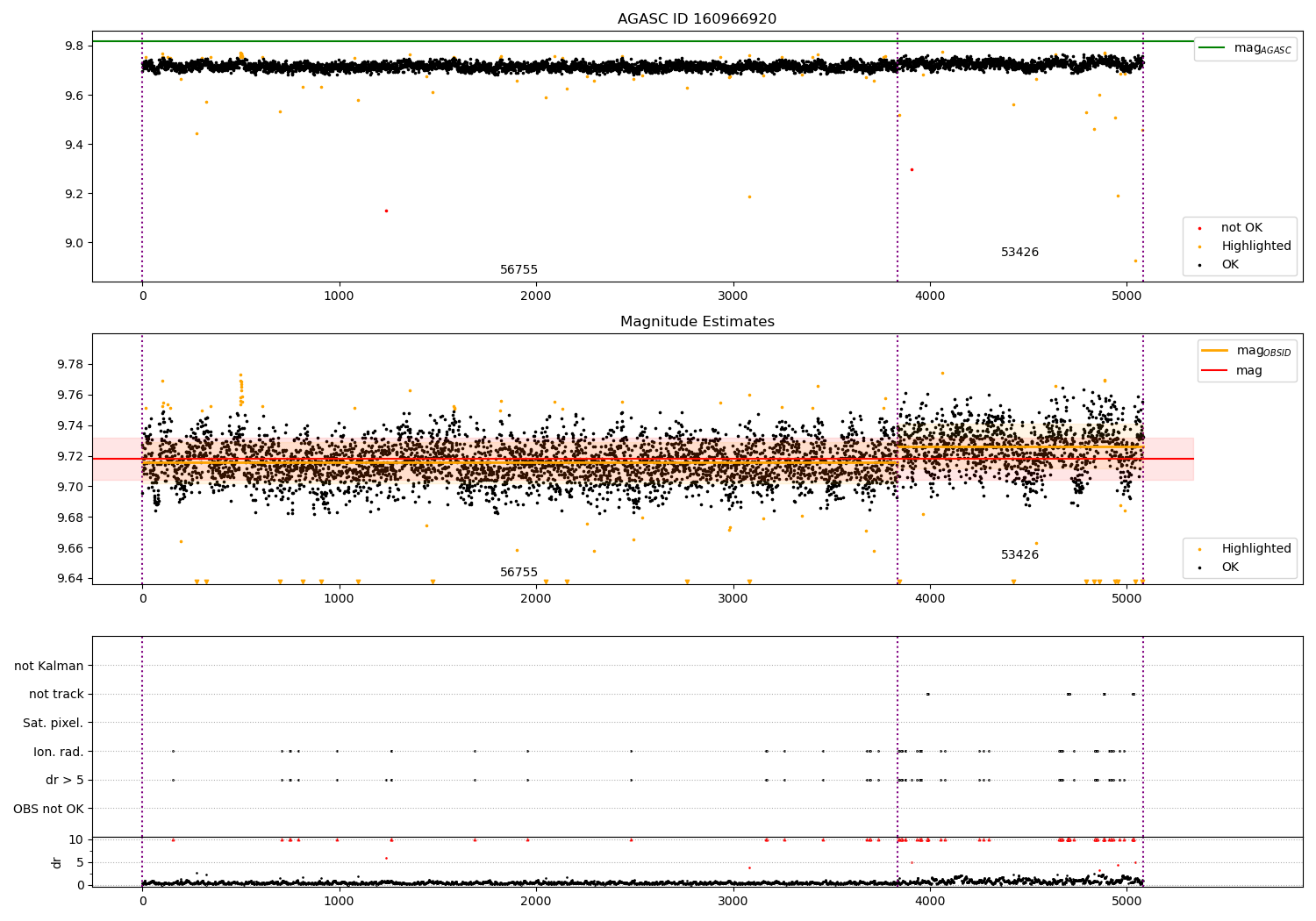Screen dimensions: 1316x921
Task: Click the 'OBS not OK' axis label
Action: click(x=49, y=809)
